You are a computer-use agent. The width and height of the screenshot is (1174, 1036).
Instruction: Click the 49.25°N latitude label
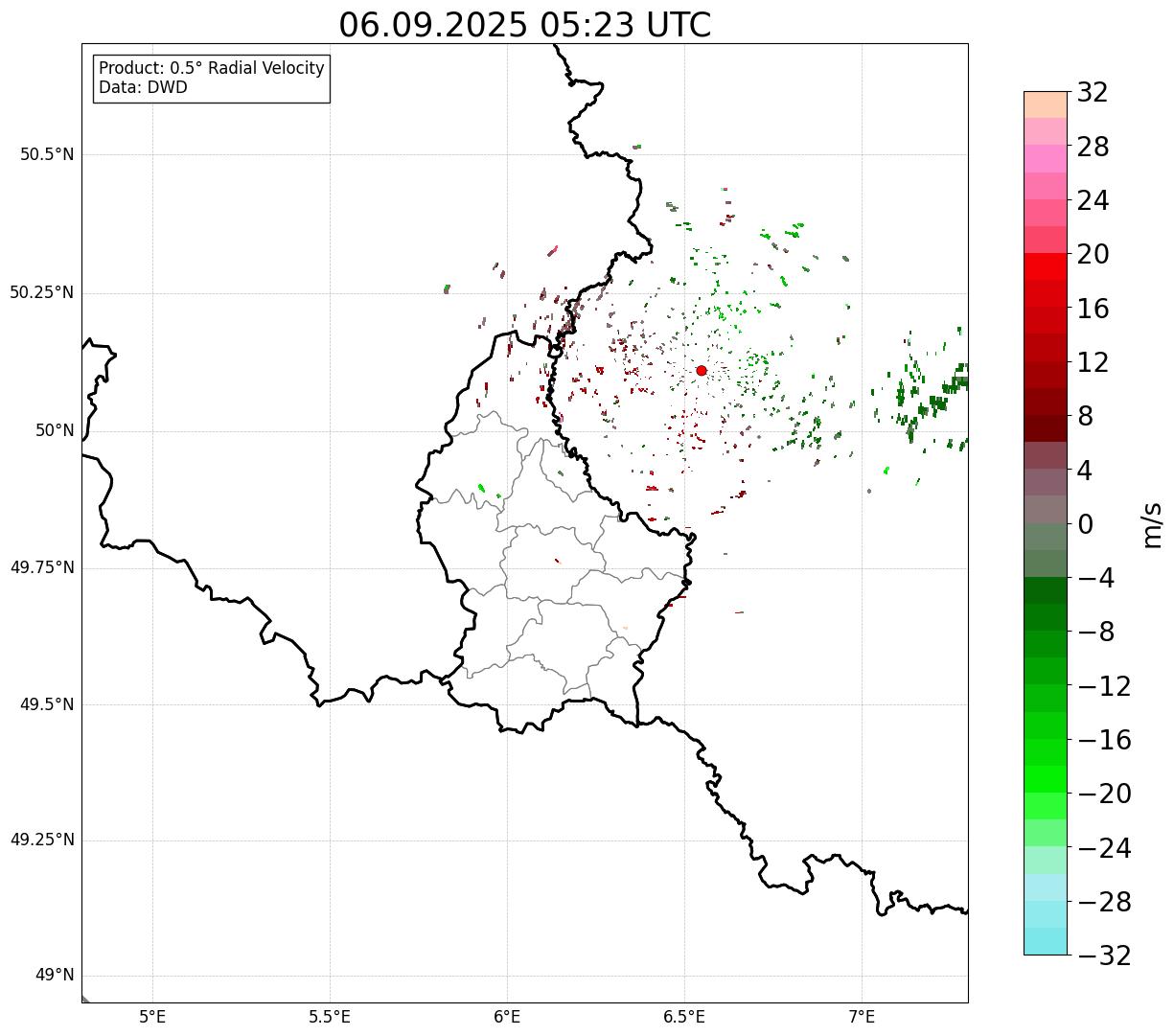42,840
